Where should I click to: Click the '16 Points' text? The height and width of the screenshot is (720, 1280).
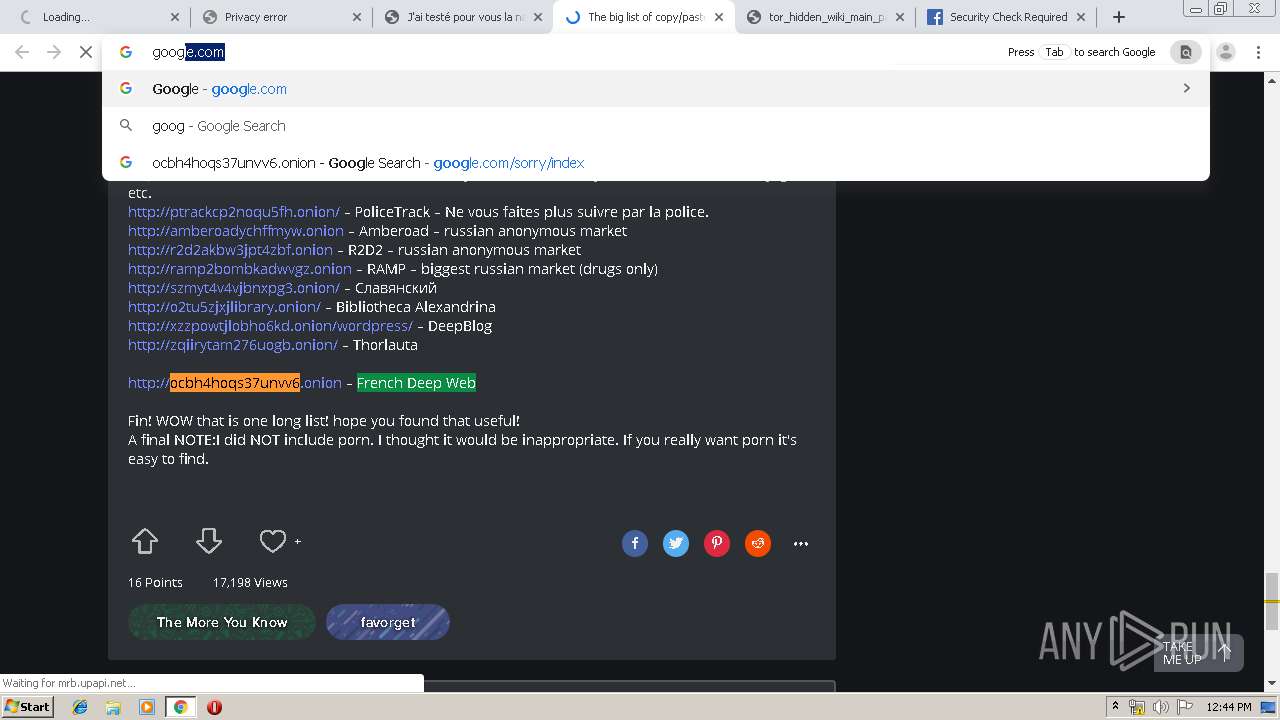tap(155, 582)
